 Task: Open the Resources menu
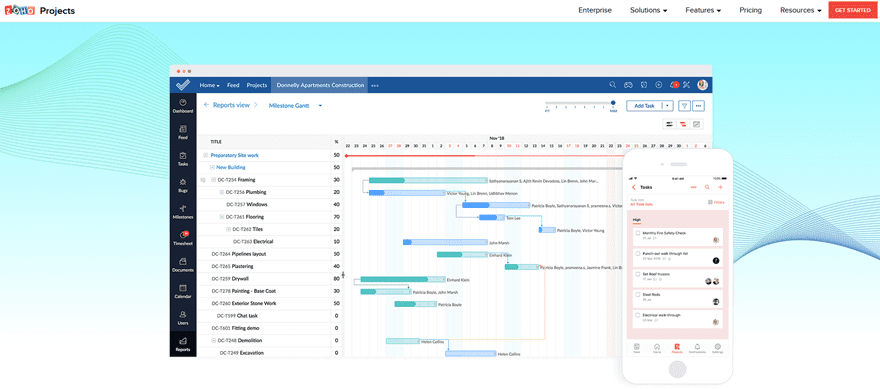[x=801, y=10]
